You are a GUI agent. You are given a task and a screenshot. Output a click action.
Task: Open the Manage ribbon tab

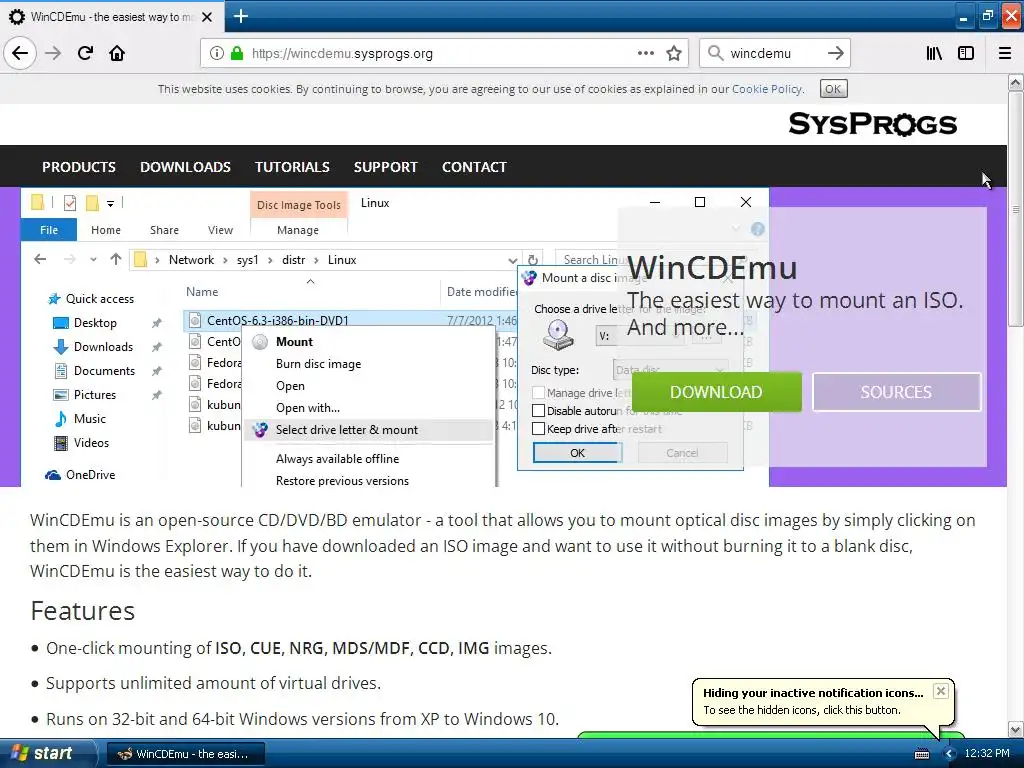[x=298, y=230]
